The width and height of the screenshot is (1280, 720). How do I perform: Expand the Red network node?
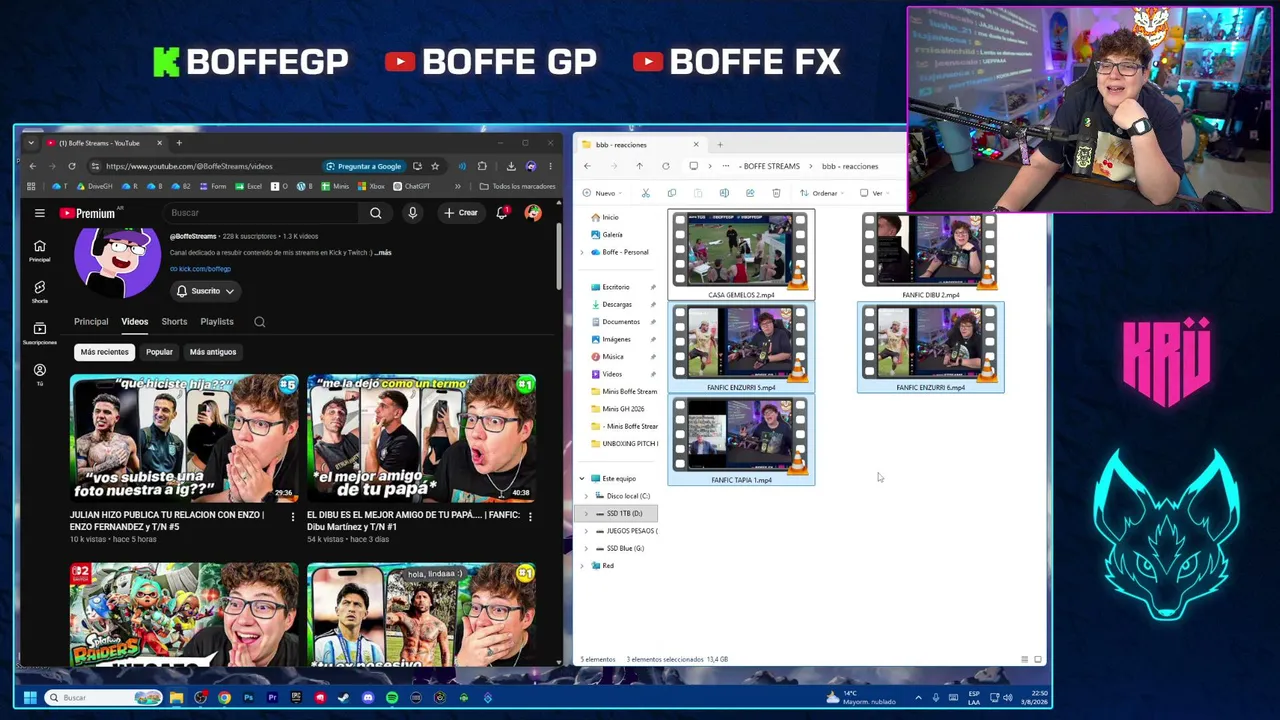click(582, 566)
